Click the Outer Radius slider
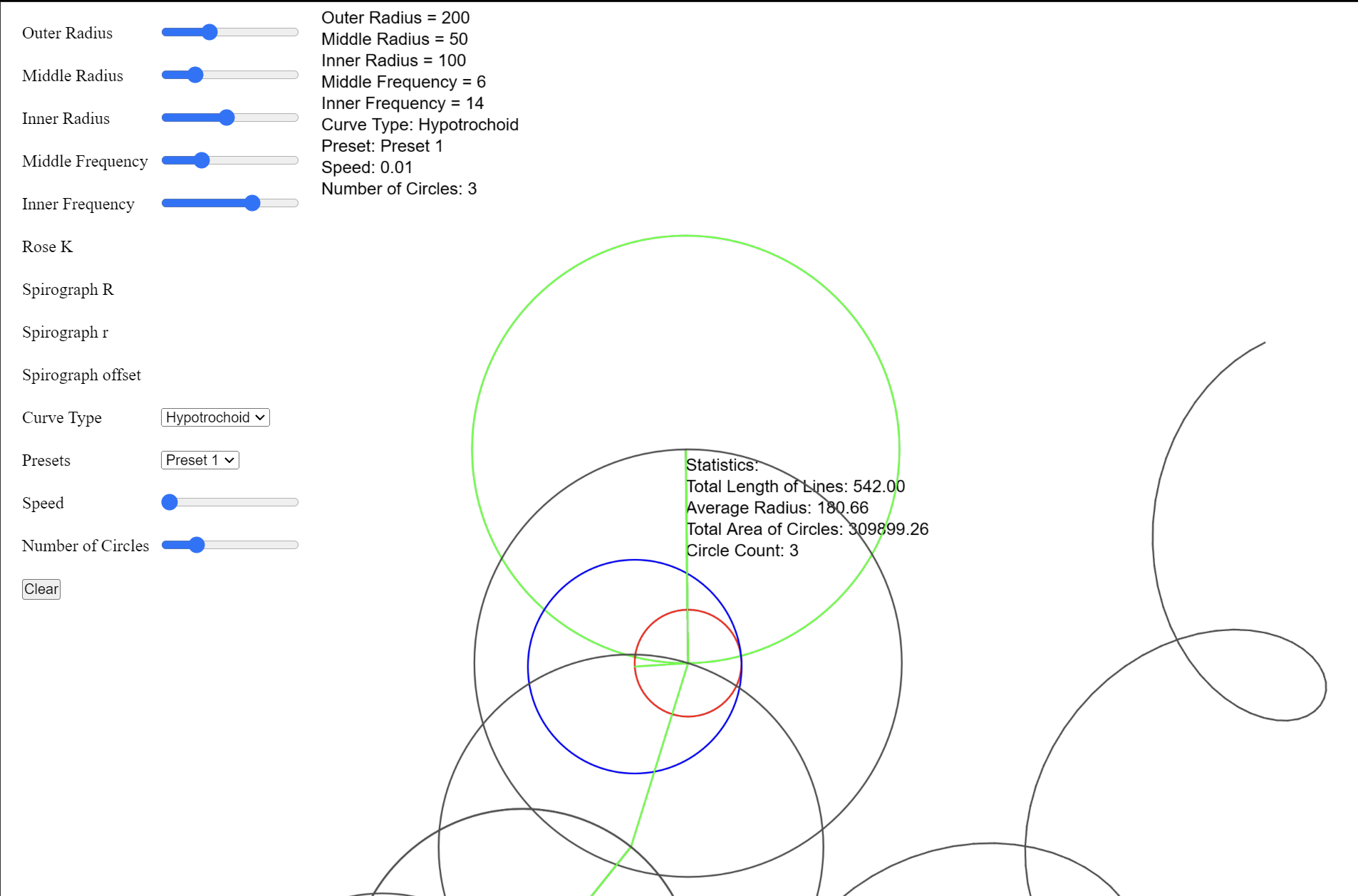The height and width of the screenshot is (896, 1358). (229, 32)
